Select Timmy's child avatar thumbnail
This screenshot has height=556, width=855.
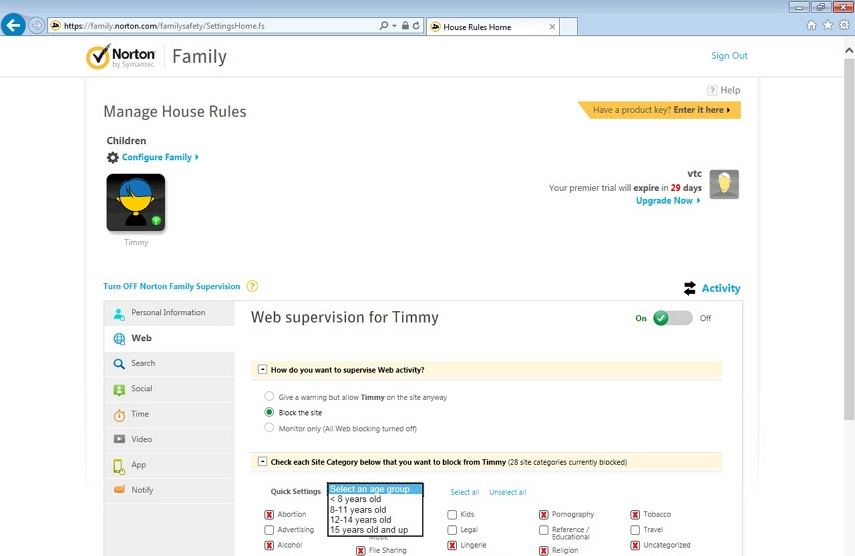(x=136, y=203)
